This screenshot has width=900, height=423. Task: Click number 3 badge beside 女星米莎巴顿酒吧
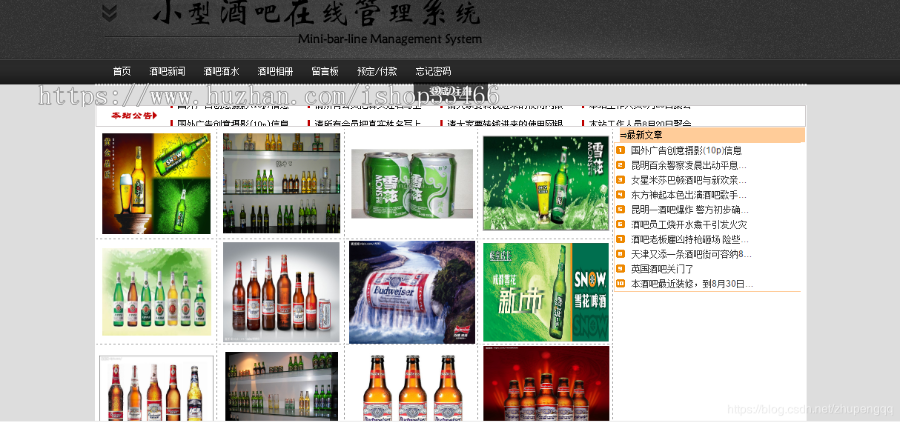[620, 180]
